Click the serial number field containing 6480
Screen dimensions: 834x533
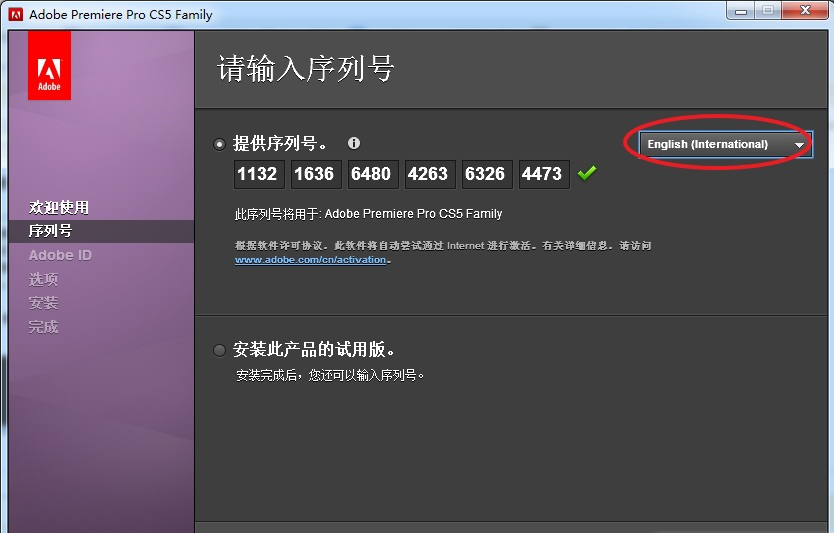373,174
